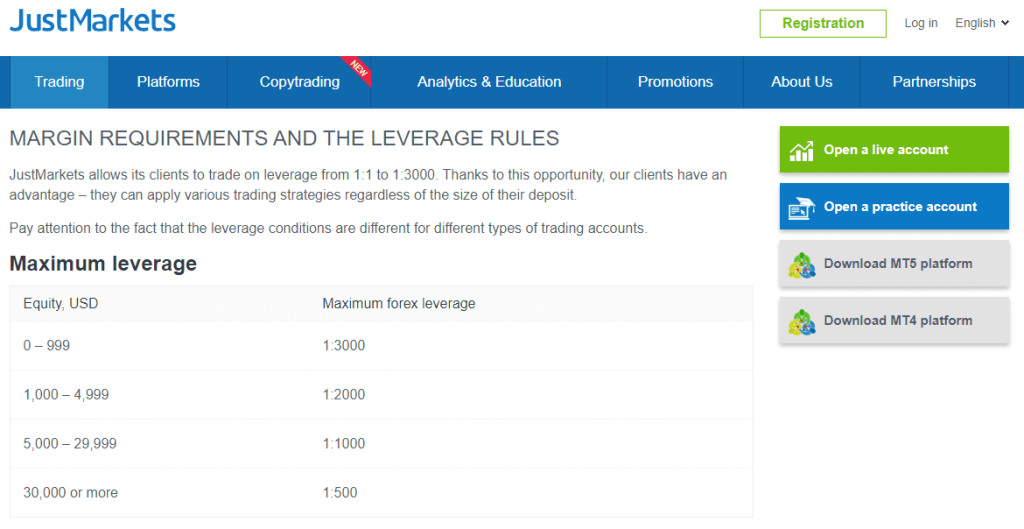This screenshot has width=1024, height=529.
Task: Click the Margin Requirements page title
Action: (284, 138)
